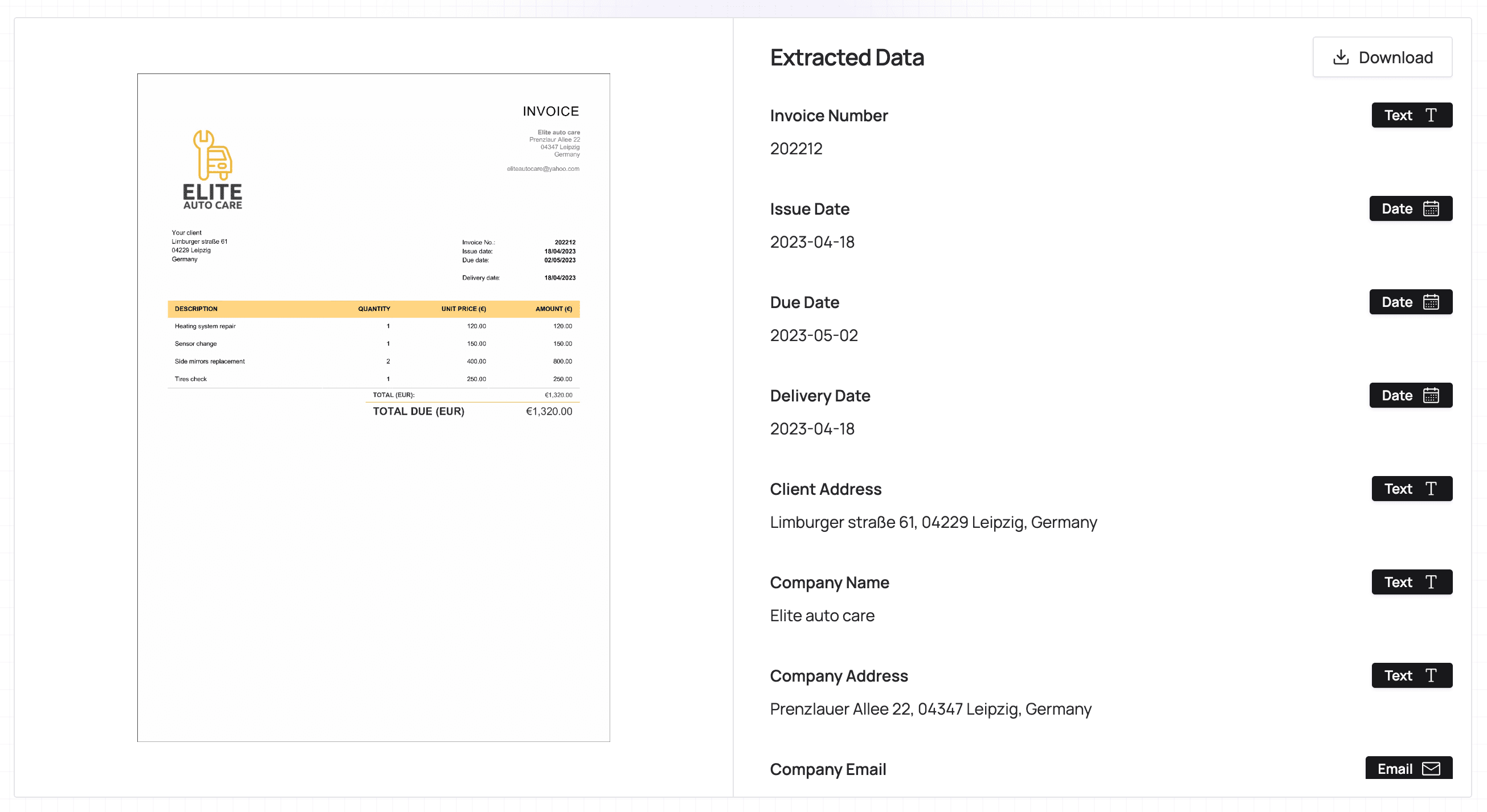Click the Company Address field label

(x=839, y=677)
